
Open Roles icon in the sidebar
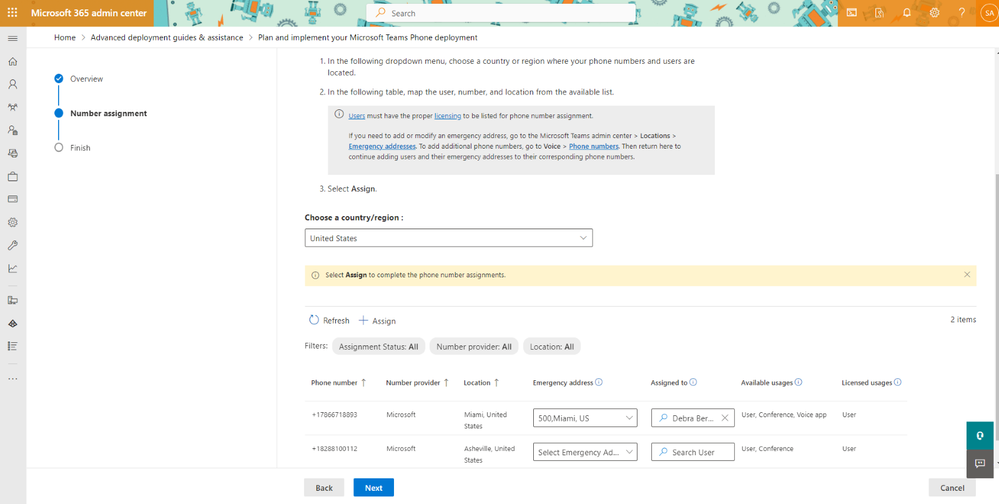(12, 130)
